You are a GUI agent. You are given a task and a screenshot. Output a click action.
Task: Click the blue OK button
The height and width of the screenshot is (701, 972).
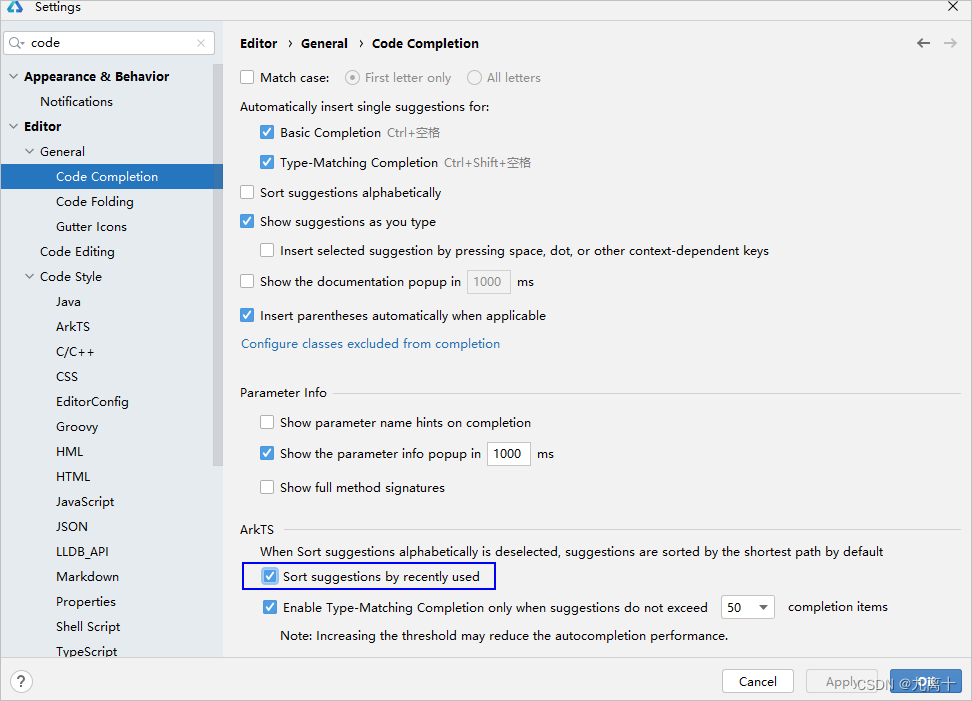(926, 681)
